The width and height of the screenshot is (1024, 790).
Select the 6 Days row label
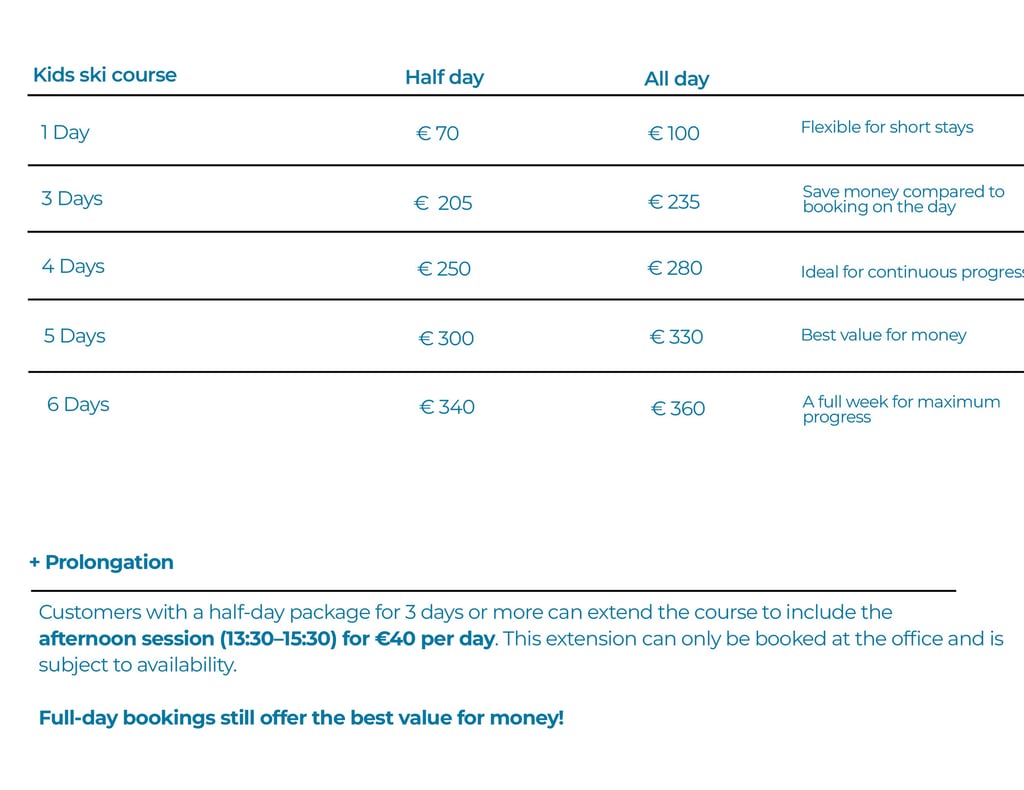pos(78,405)
